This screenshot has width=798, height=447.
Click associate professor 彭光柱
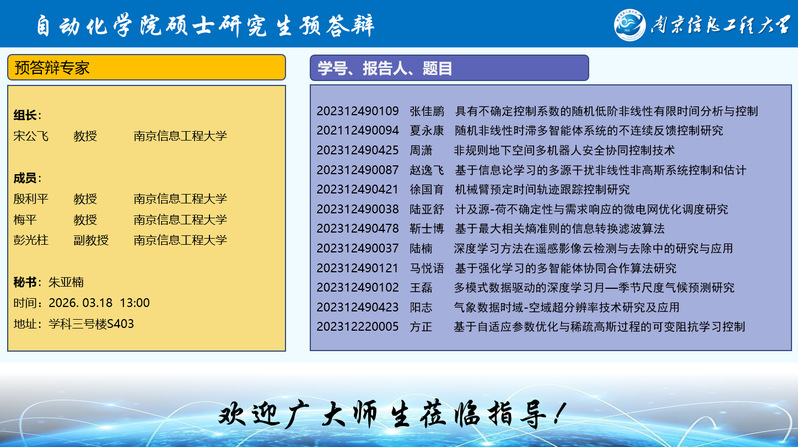click(x=31, y=240)
